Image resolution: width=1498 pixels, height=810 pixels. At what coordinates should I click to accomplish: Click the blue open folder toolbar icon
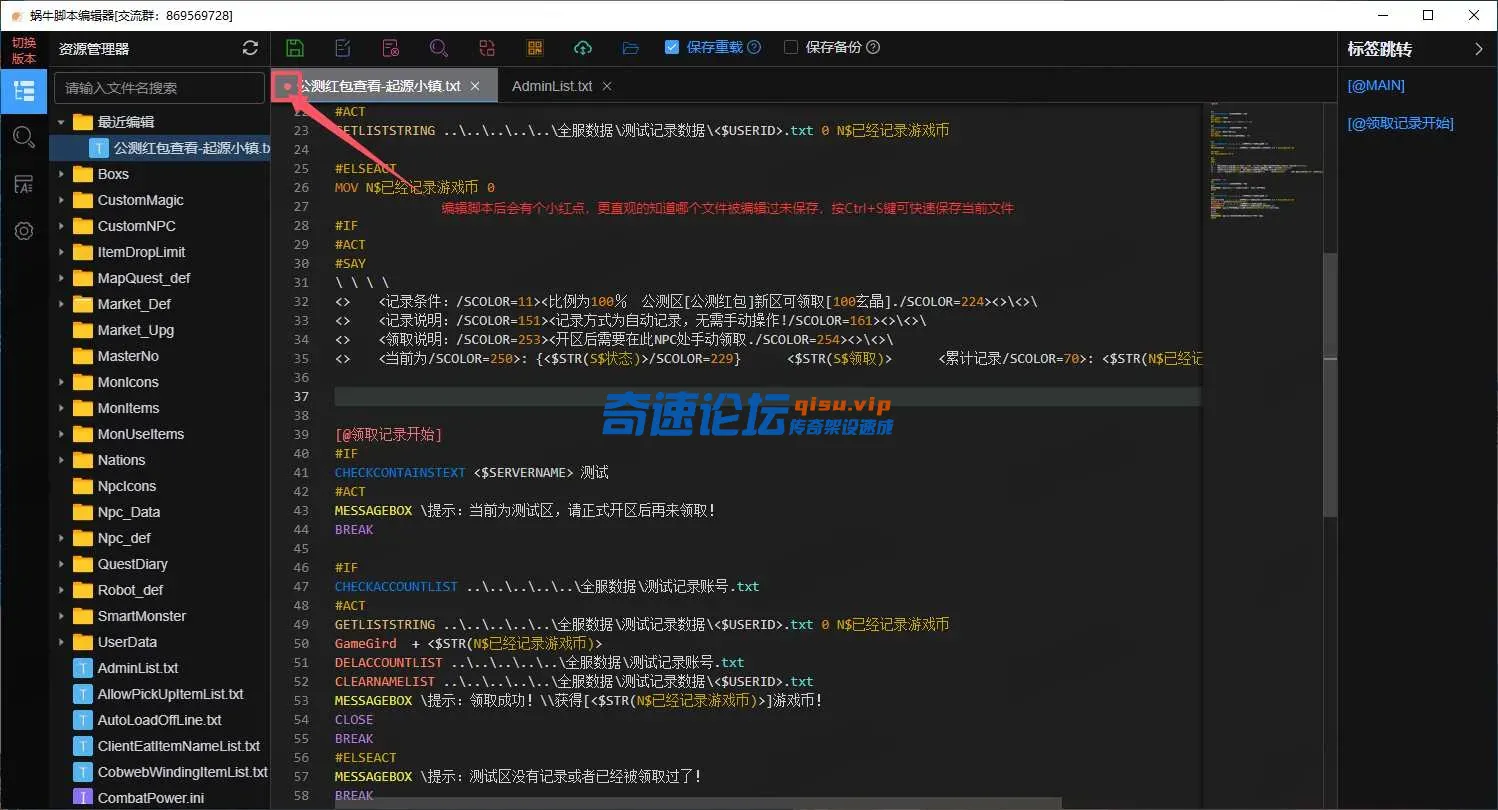click(x=631, y=48)
